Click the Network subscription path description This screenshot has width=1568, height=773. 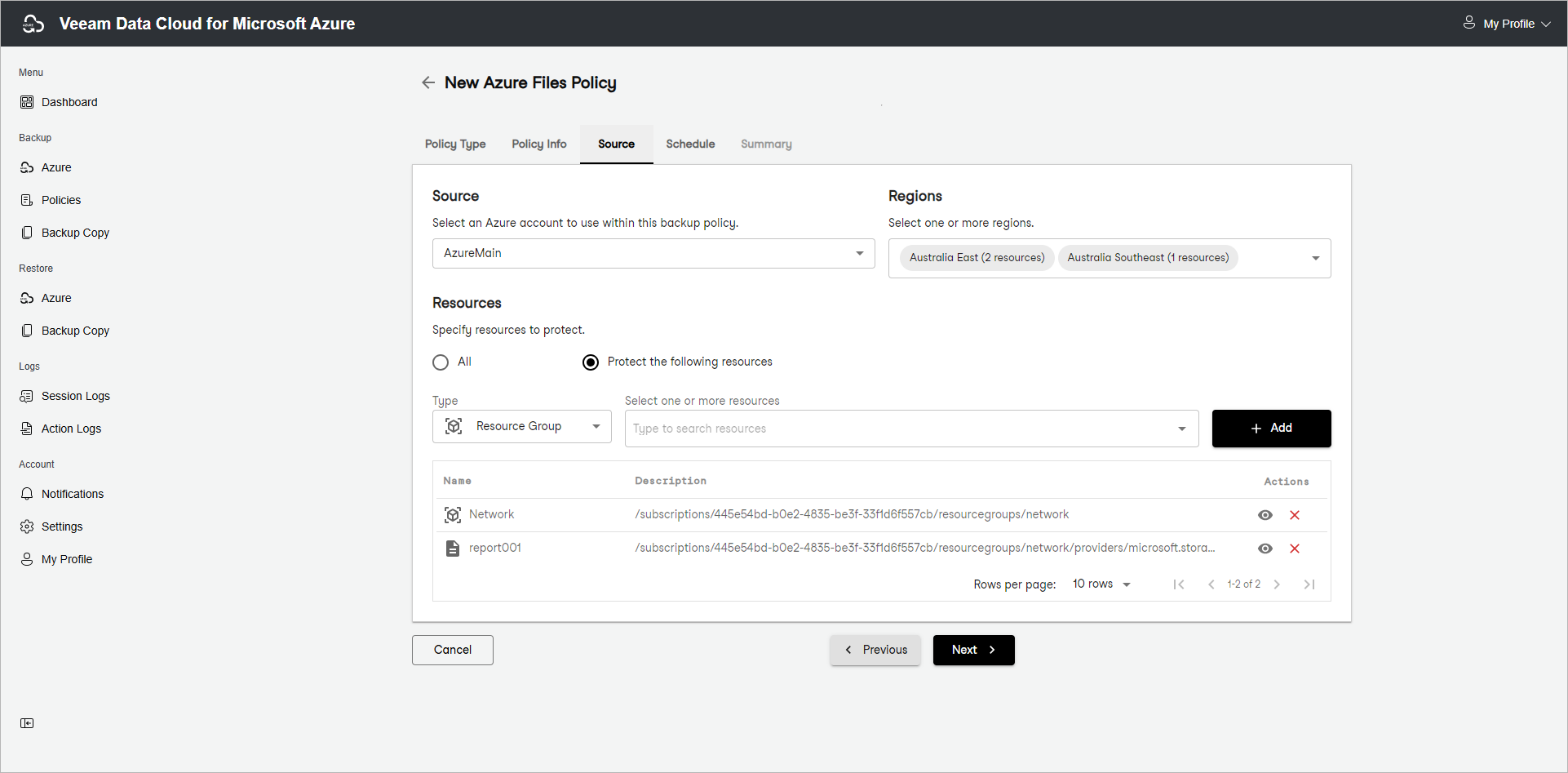click(x=852, y=515)
